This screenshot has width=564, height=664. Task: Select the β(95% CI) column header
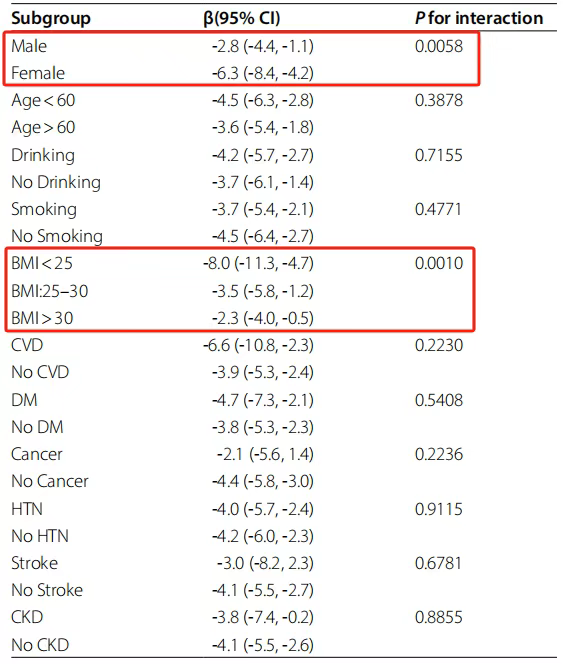click(242, 18)
